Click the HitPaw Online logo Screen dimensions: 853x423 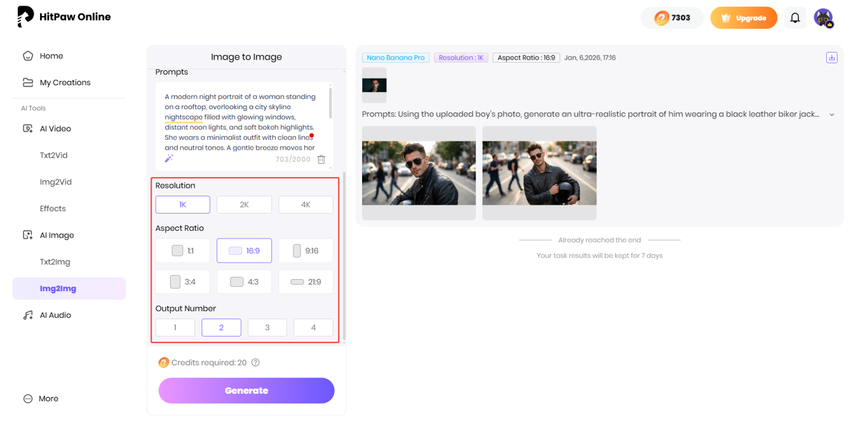[x=64, y=17]
